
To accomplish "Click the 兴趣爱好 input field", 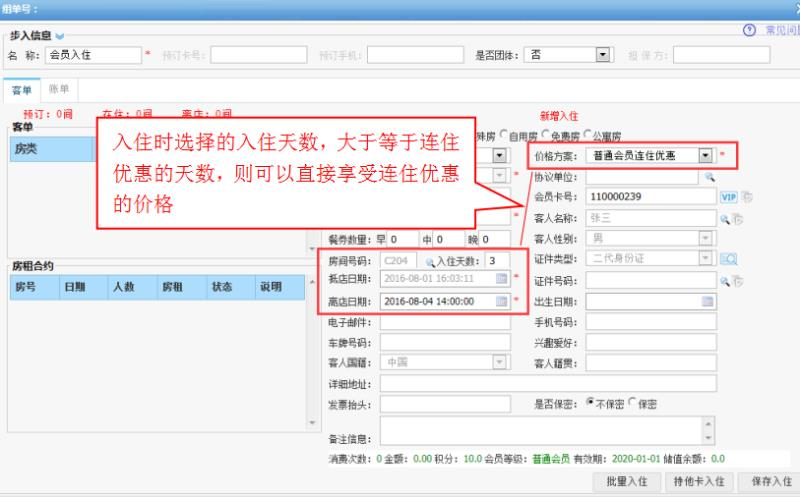I will point(651,342).
